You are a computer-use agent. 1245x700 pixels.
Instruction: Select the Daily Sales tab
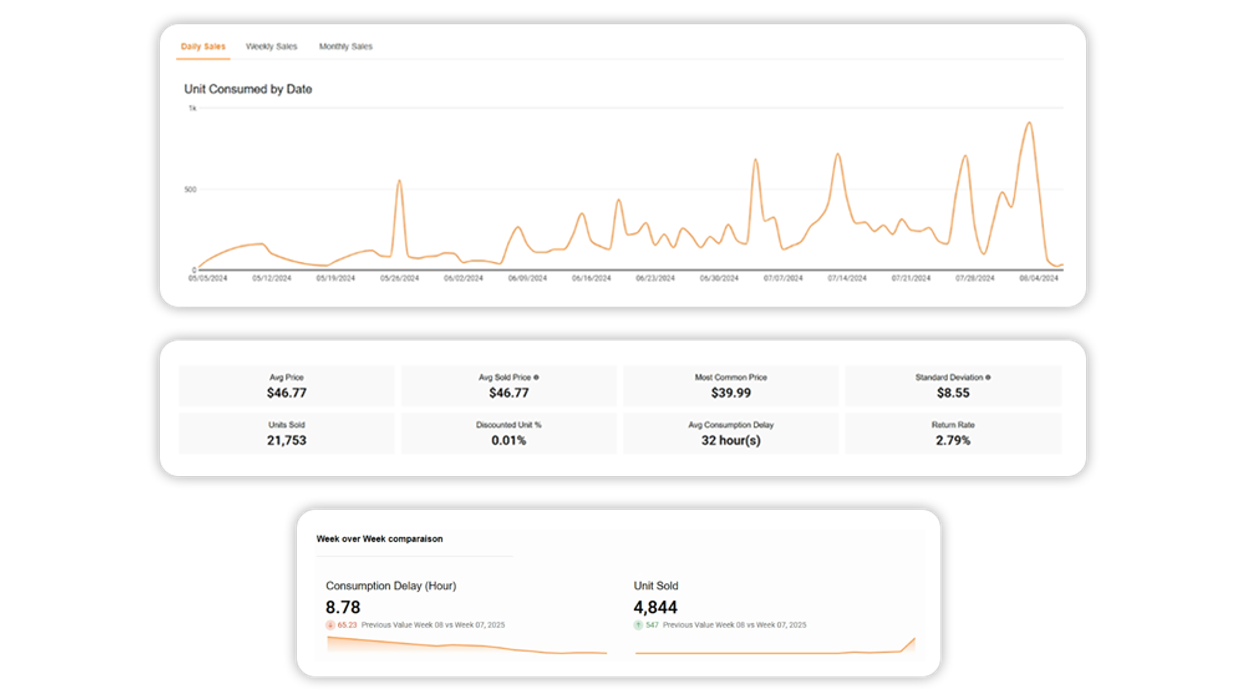(202, 46)
